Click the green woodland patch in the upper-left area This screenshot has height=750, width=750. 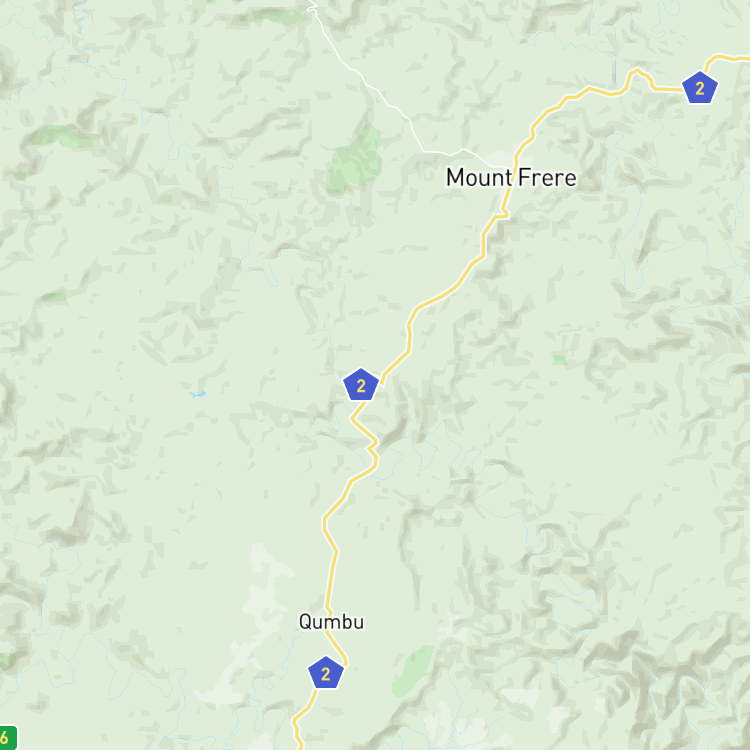[x=60, y=136]
